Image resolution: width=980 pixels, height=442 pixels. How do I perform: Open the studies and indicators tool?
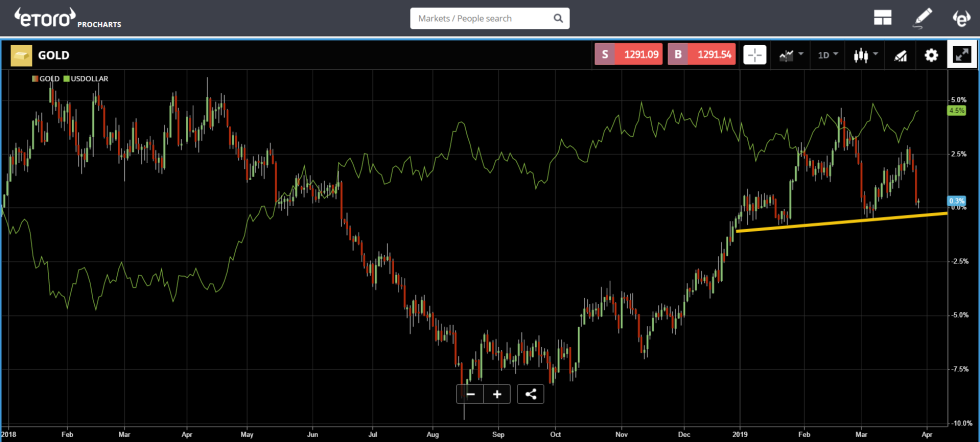pos(900,55)
